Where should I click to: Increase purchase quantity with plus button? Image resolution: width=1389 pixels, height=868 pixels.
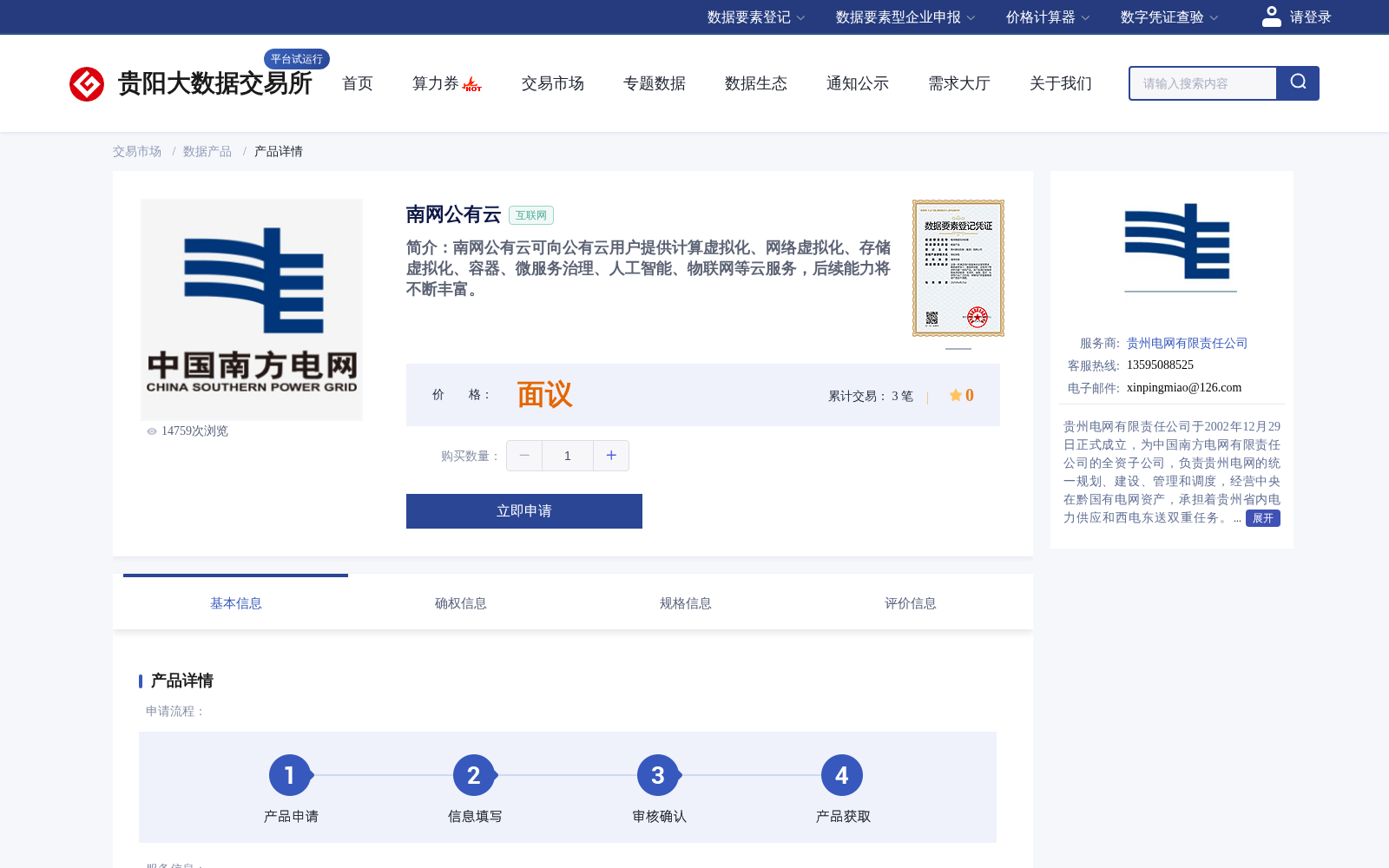pyautogui.click(x=611, y=456)
